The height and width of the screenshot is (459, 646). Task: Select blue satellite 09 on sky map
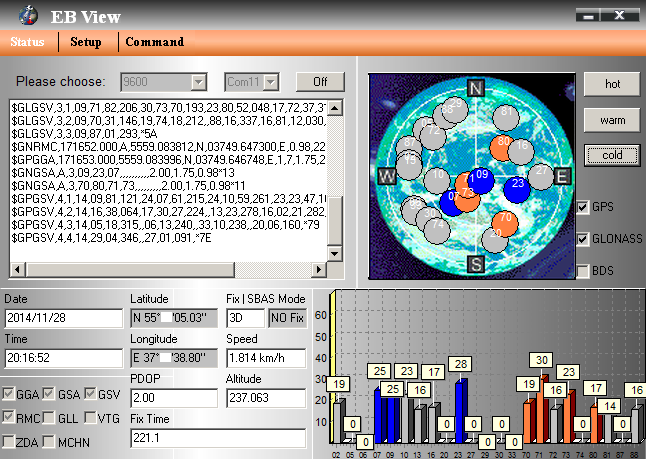coord(482,175)
